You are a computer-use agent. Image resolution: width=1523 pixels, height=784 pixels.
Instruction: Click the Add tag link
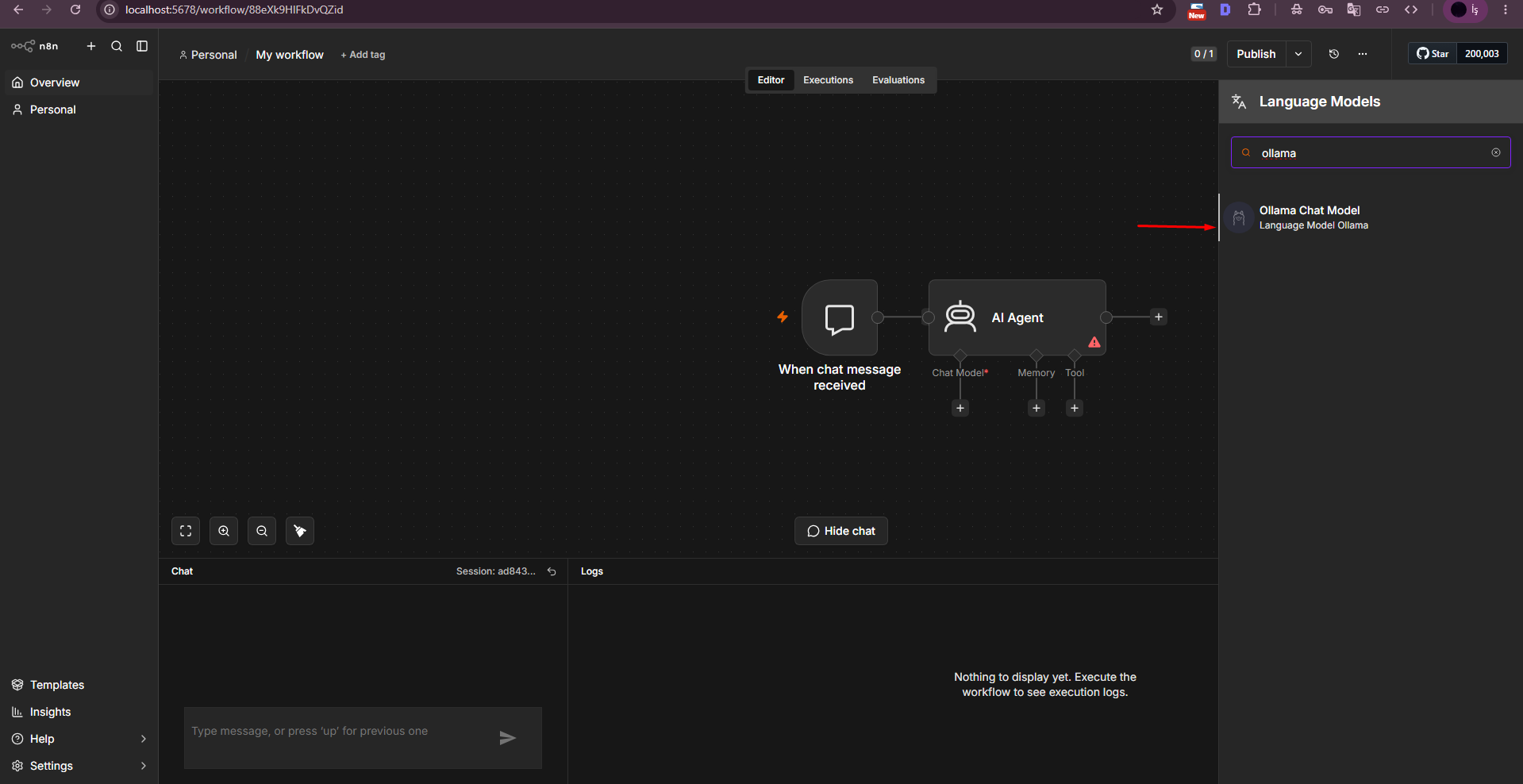(x=363, y=55)
